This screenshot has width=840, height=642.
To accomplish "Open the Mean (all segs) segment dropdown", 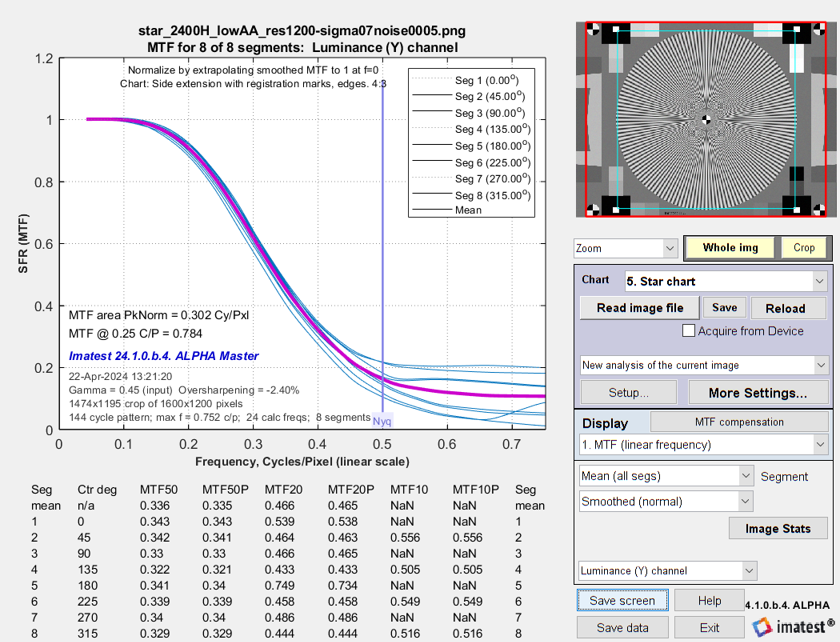I will 666,476.
